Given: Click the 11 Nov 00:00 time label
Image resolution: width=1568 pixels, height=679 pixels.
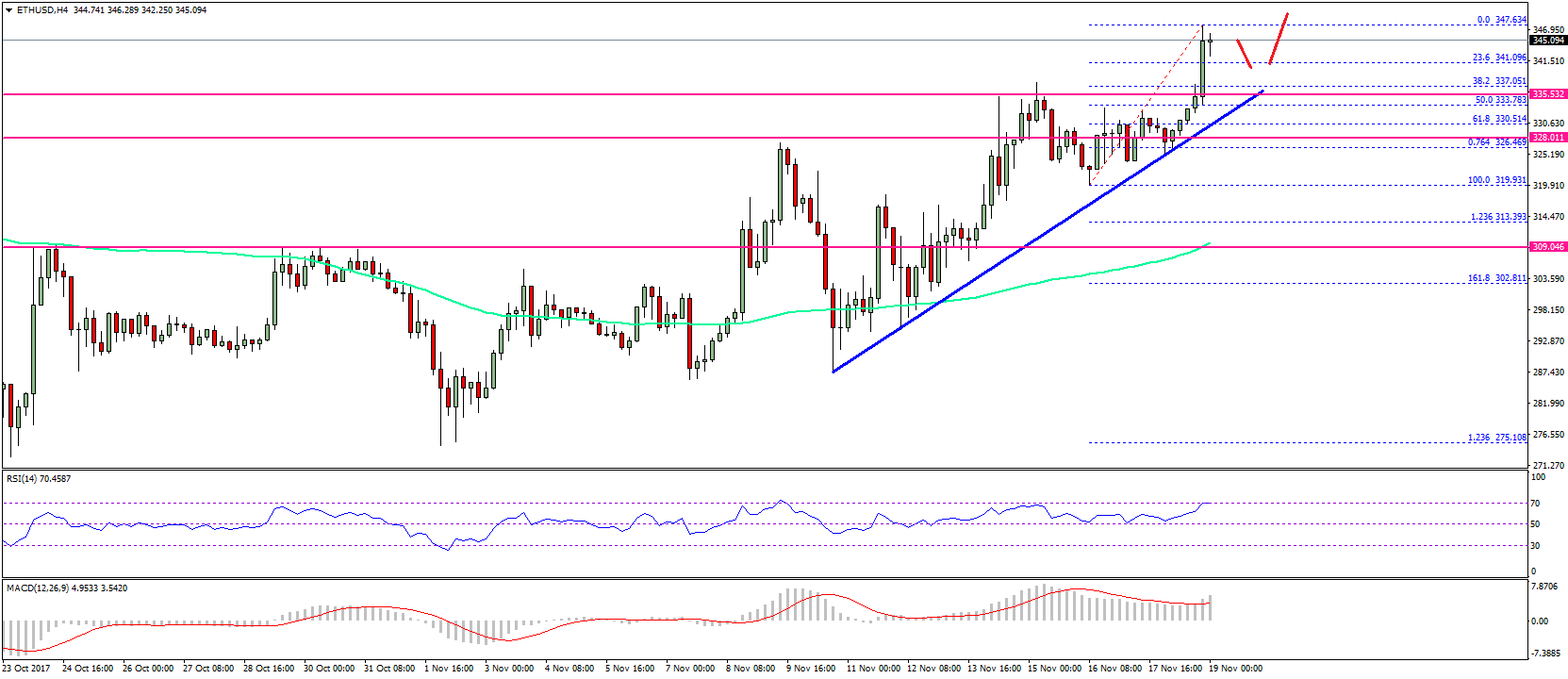Looking at the screenshot, I should tap(873, 668).
